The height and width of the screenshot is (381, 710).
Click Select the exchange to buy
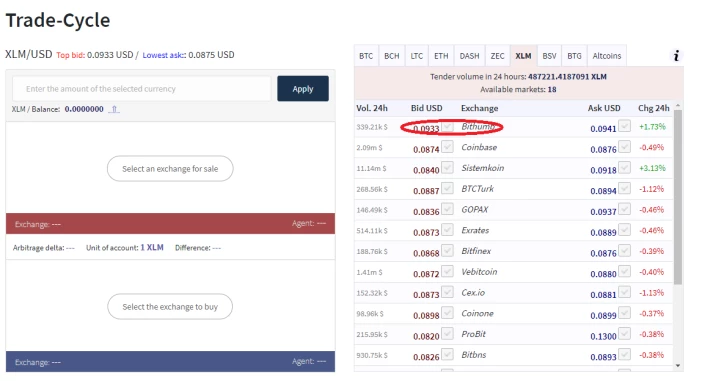click(170, 307)
